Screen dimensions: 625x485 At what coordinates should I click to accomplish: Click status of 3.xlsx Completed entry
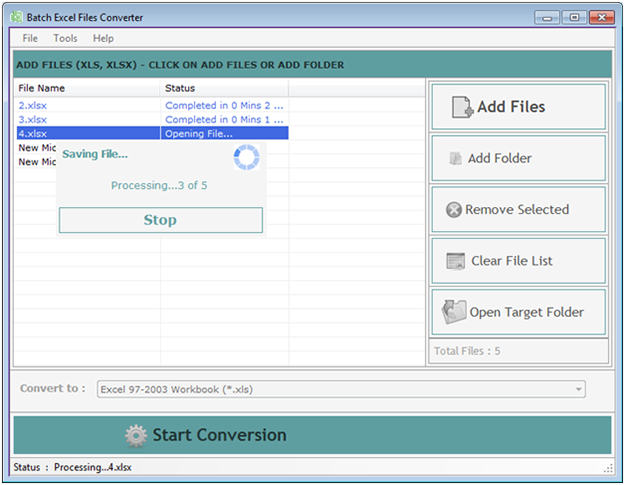click(224, 120)
